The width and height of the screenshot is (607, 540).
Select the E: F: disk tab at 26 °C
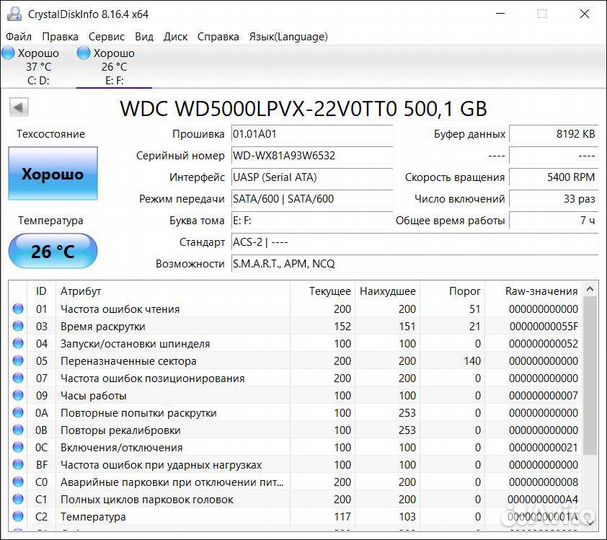(x=114, y=67)
